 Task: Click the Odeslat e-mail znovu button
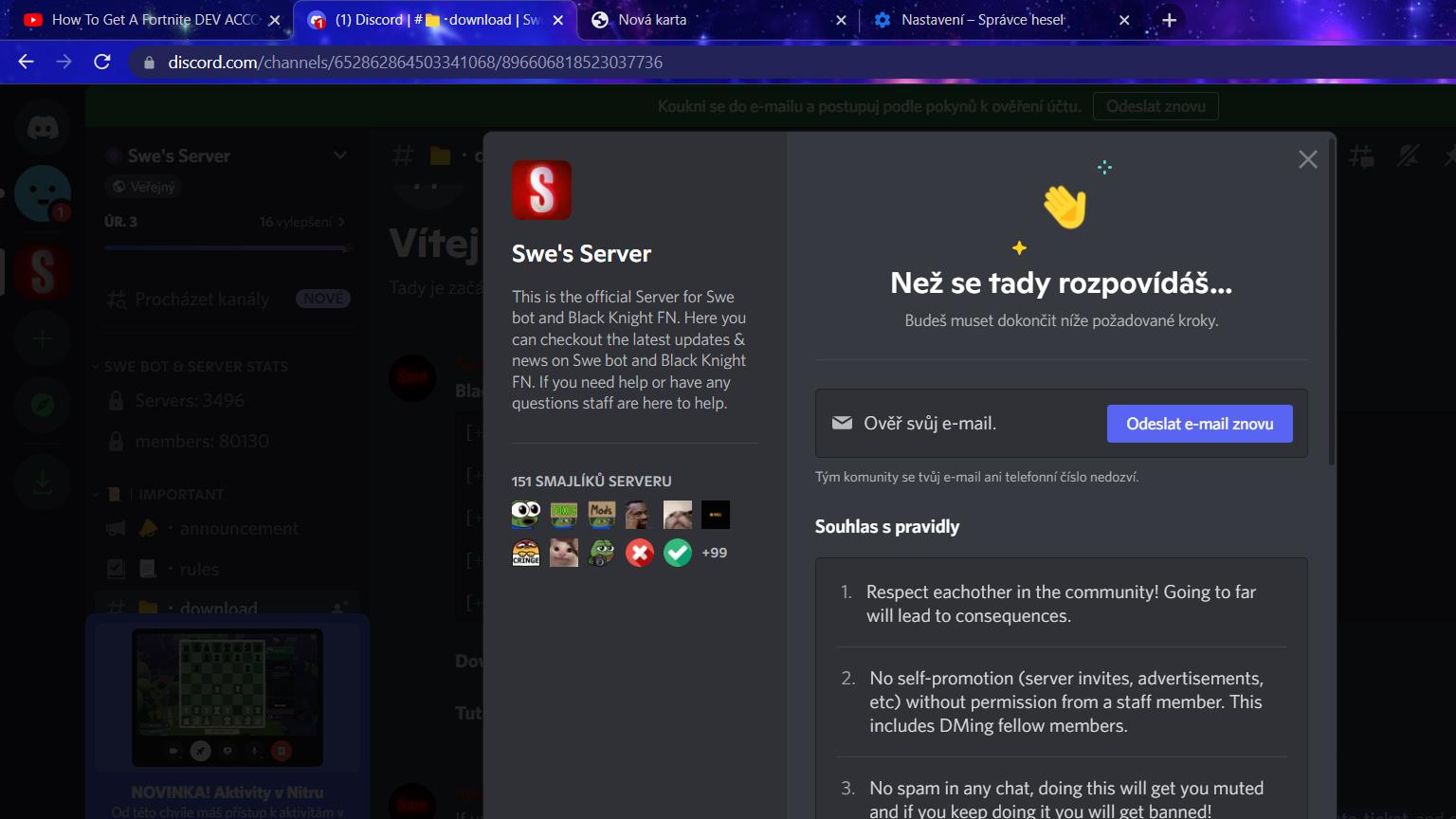coord(1199,424)
